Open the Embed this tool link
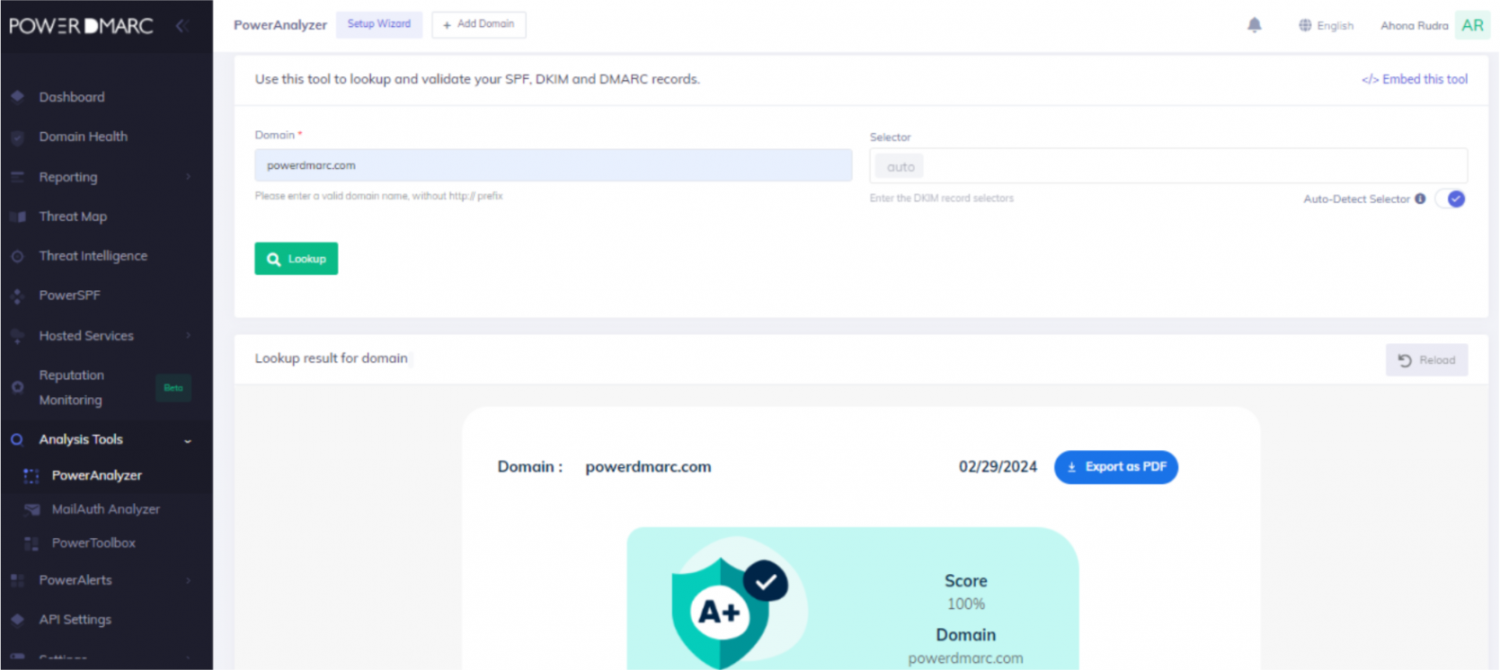1500x670 pixels. (1414, 79)
